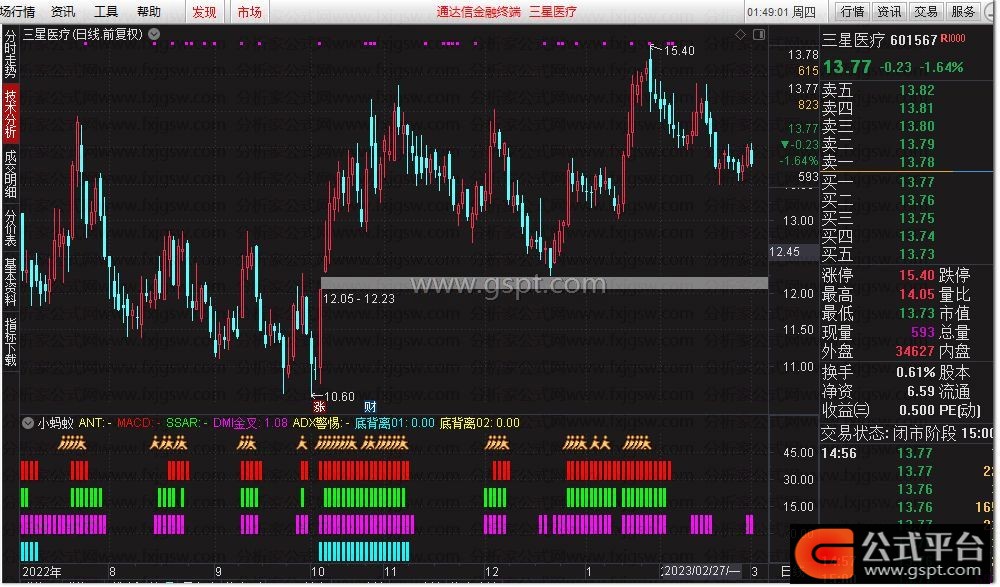Screen dimensions: 1000x587
Task: Select the 2023/02/27 date marker on axis
Action: [702, 571]
